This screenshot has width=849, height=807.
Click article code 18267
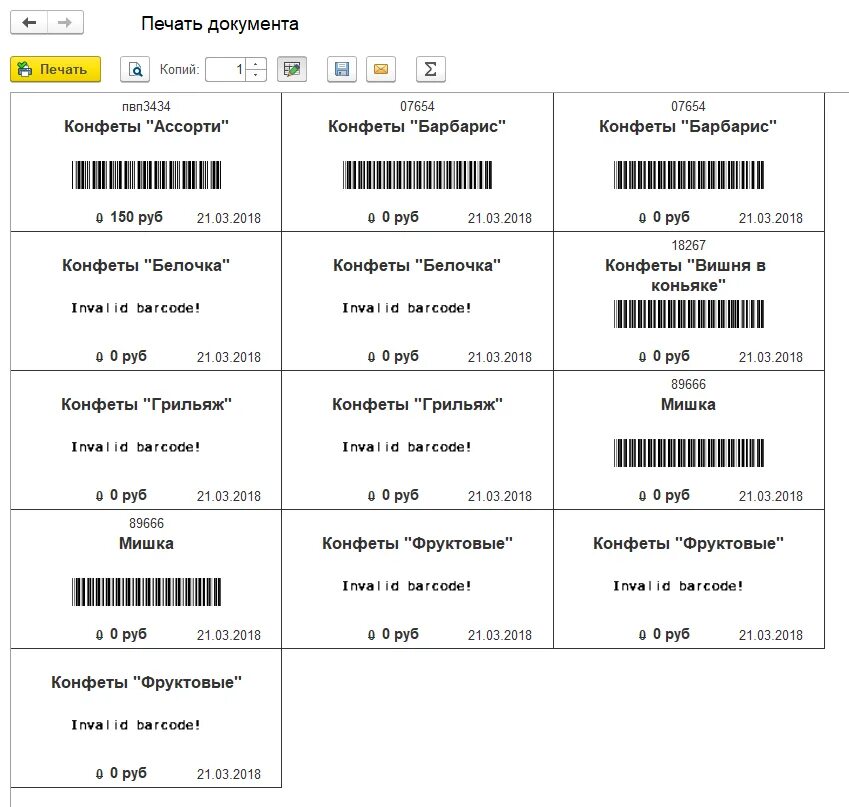click(688, 245)
